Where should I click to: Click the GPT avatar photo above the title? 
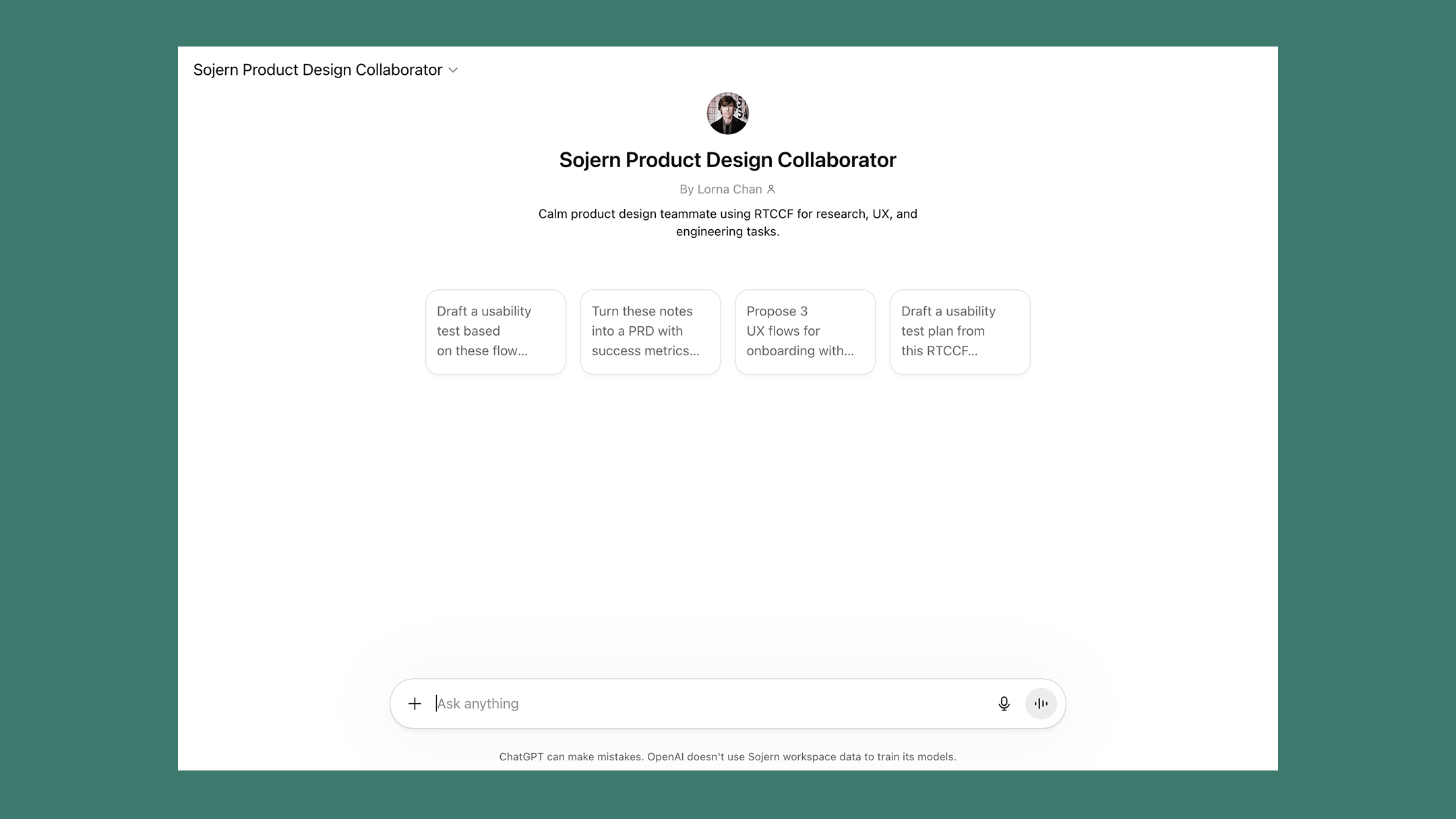(x=727, y=113)
